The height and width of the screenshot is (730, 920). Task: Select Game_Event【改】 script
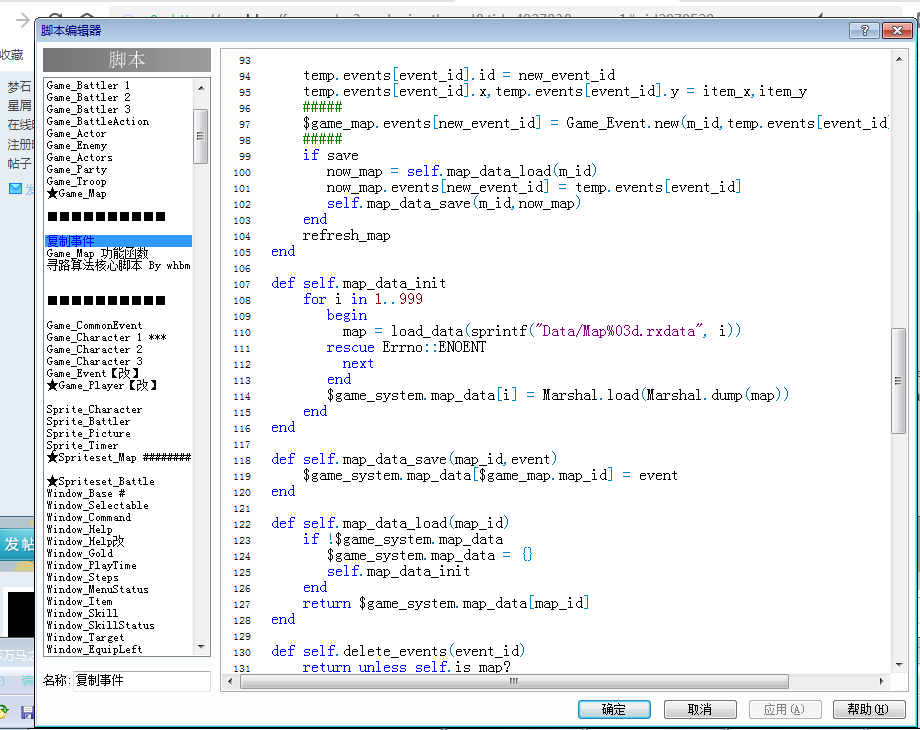[93, 373]
